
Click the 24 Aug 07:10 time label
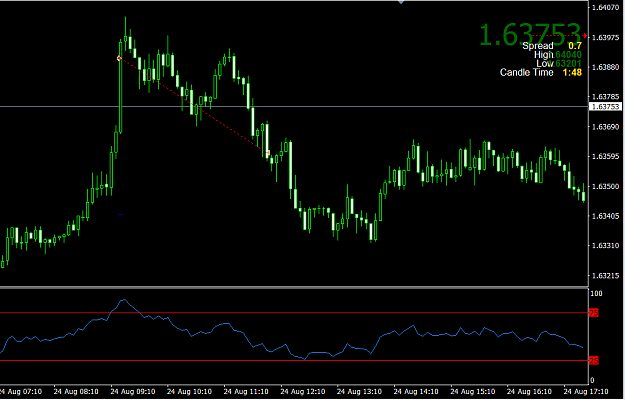[22, 392]
